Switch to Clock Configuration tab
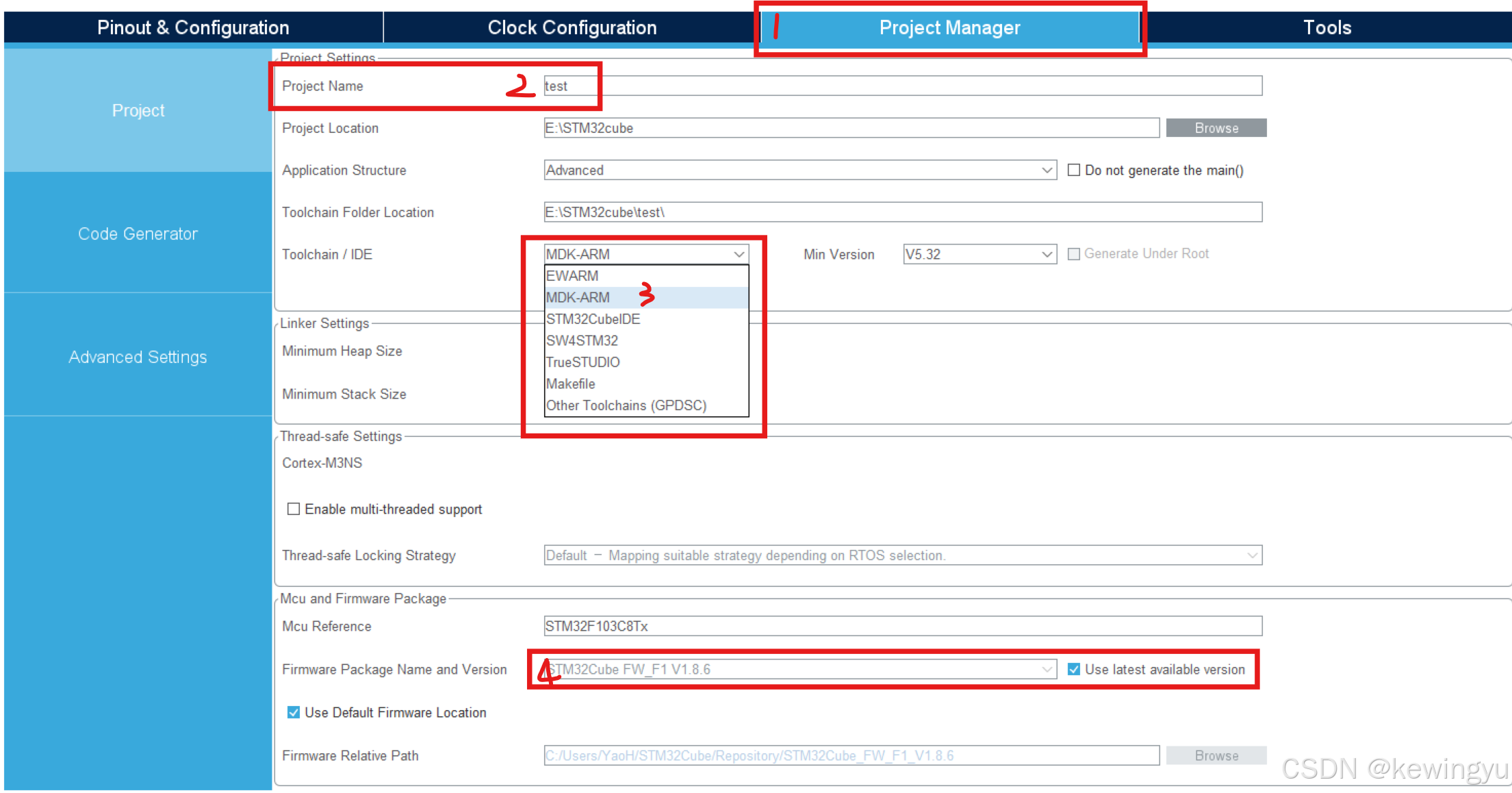The width and height of the screenshot is (1512, 793). [572, 27]
